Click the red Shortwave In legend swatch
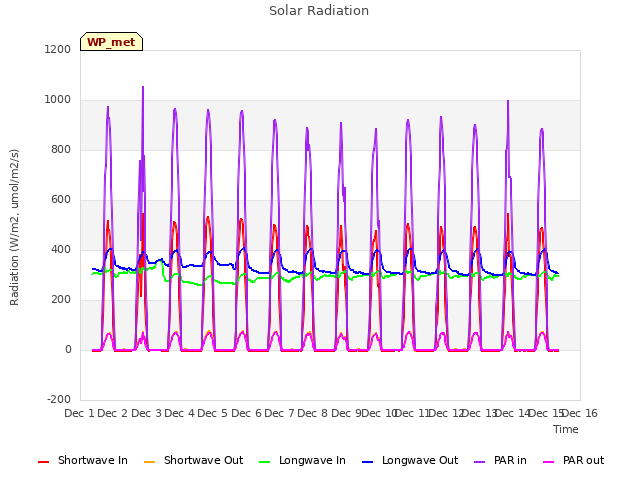The image size is (640, 480). [x=43, y=462]
